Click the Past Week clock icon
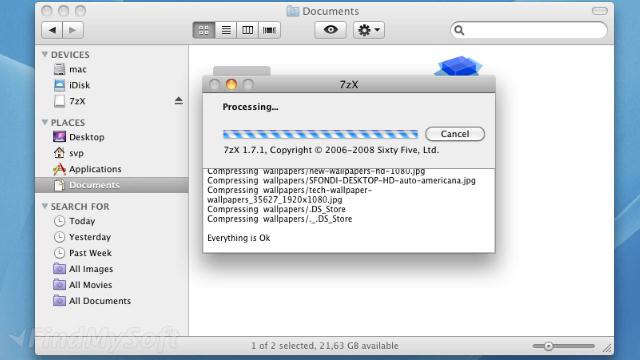 (x=59, y=253)
